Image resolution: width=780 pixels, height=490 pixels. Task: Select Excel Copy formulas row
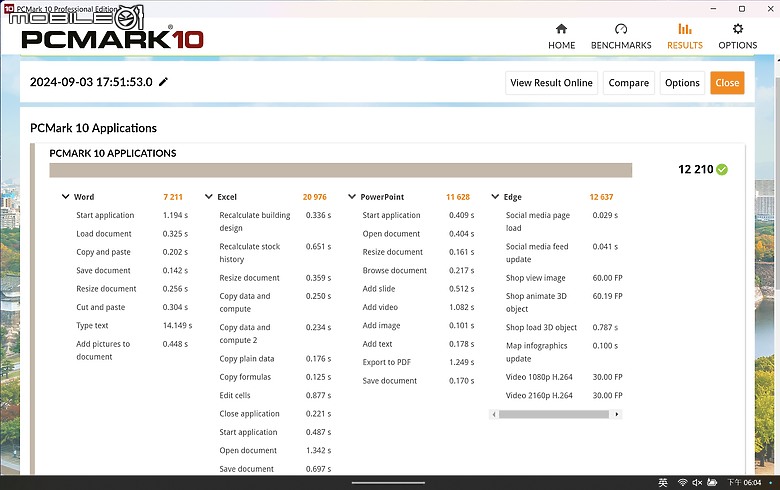point(275,377)
